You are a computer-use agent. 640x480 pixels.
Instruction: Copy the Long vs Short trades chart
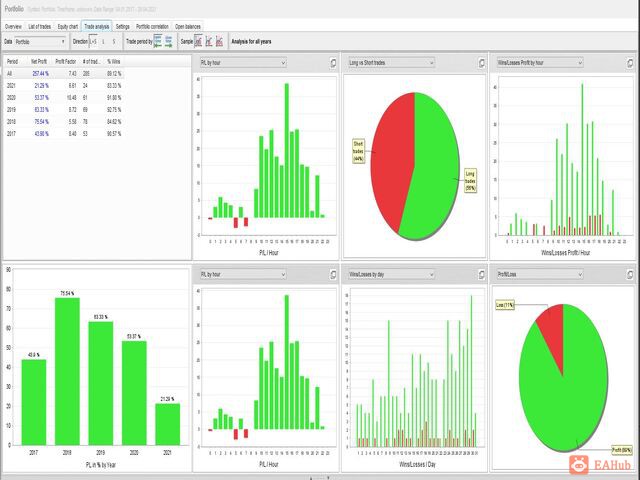(x=482, y=63)
